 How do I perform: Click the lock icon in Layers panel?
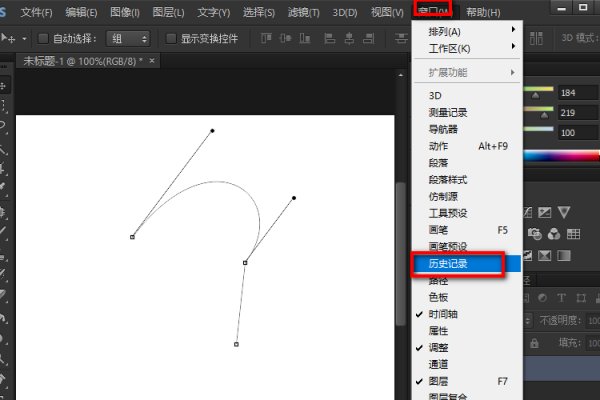coord(534,343)
